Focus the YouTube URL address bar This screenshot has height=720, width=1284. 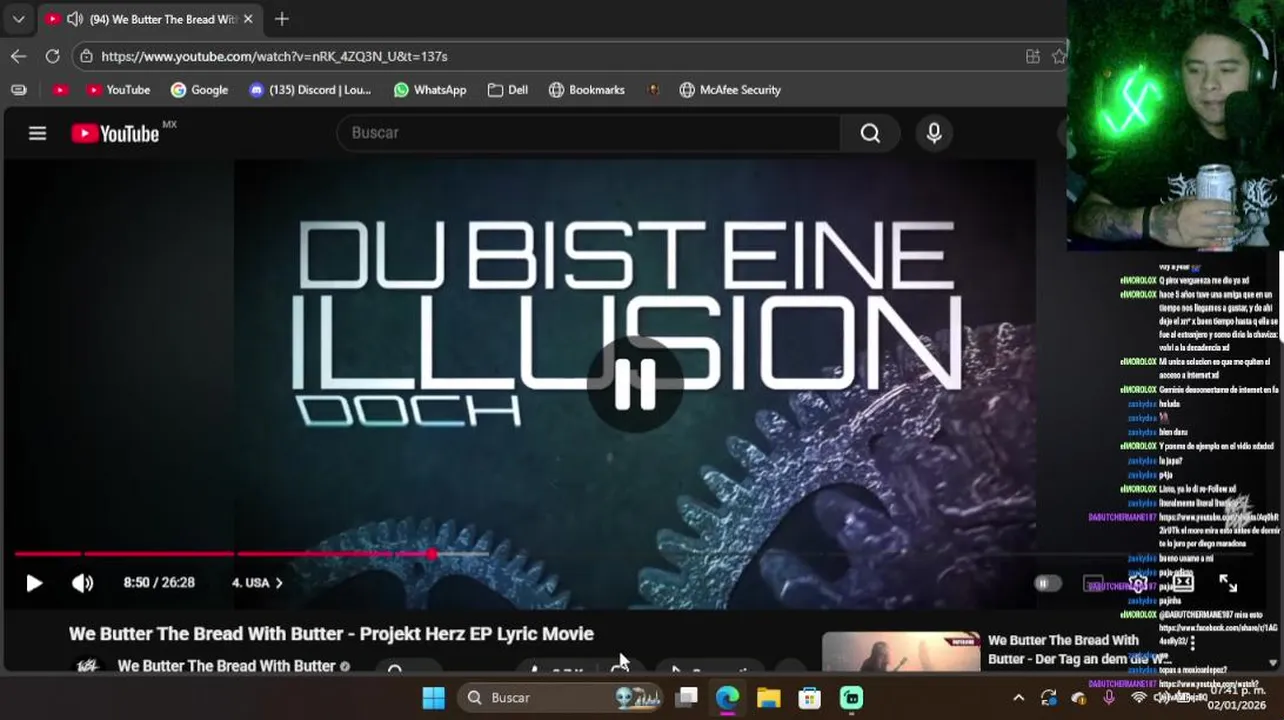[550, 56]
